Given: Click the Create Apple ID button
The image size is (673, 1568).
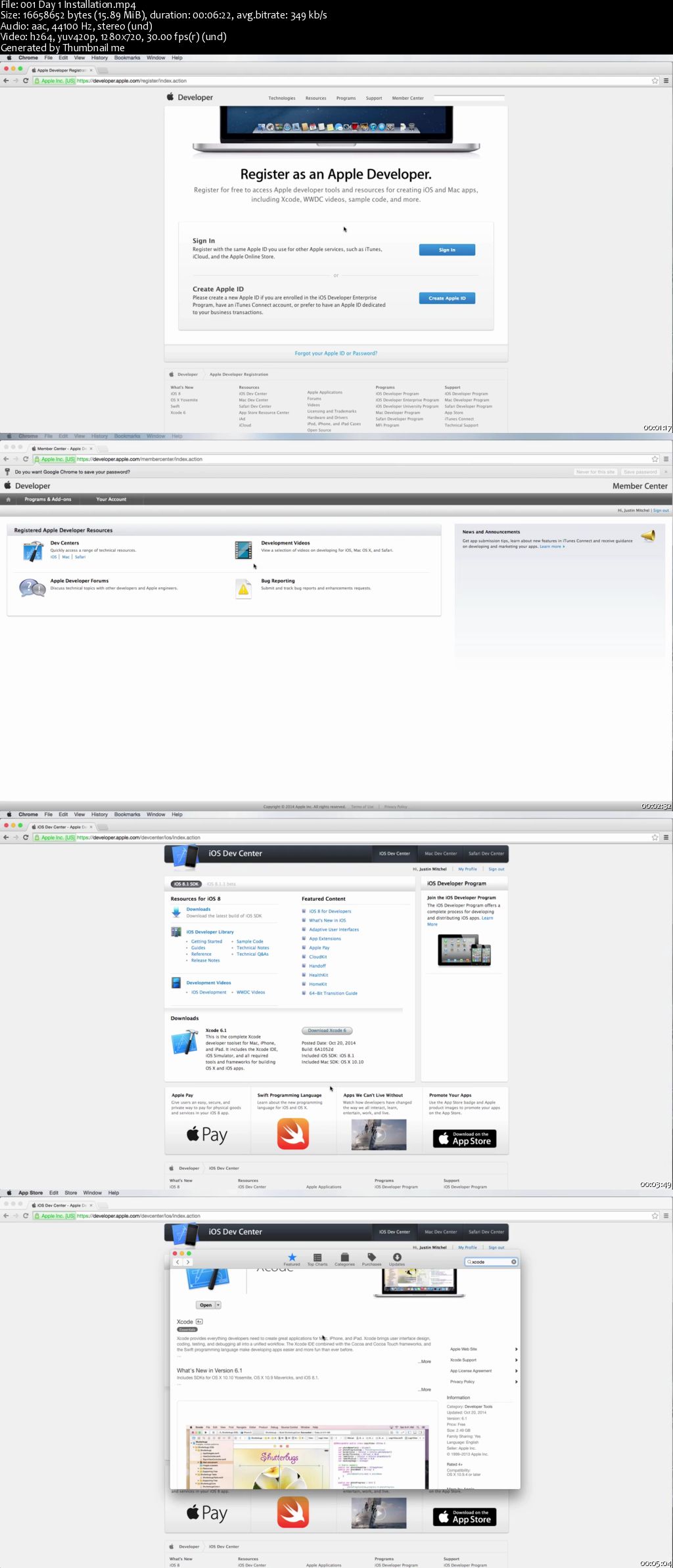Looking at the screenshot, I should pyautogui.click(x=447, y=298).
